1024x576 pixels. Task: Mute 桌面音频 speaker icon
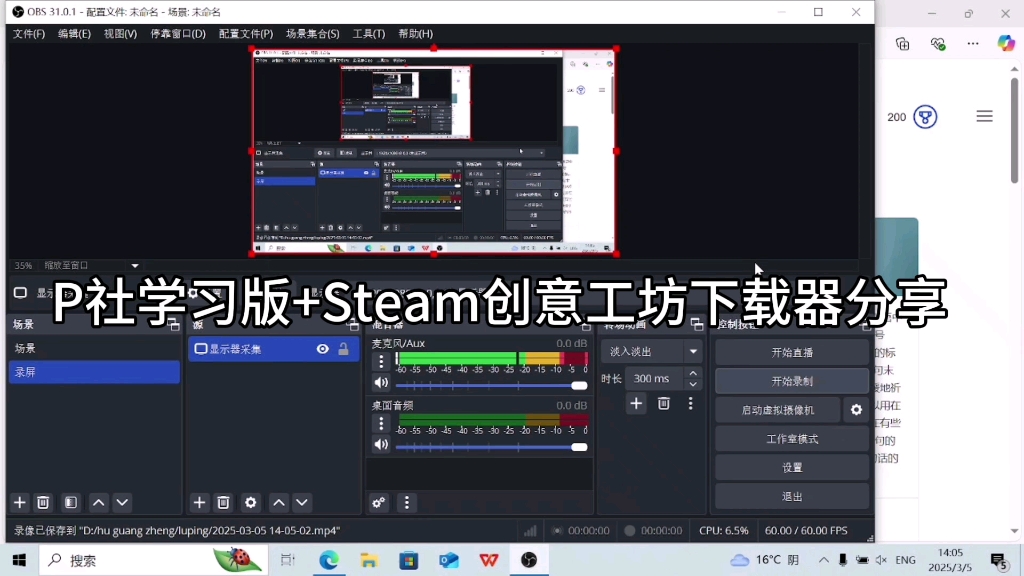click(x=381, y=445)
